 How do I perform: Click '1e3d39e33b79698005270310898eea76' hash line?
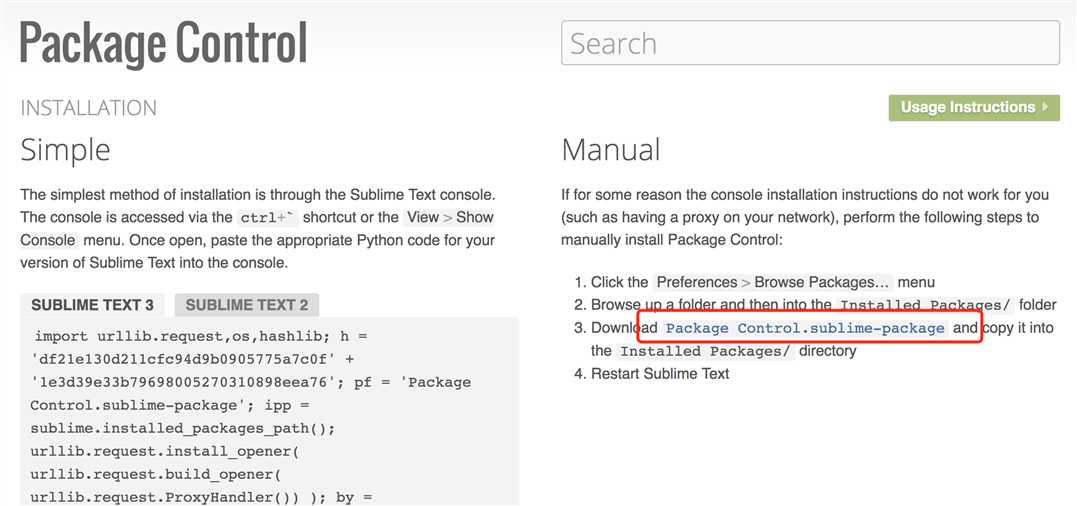tap(251, 382)
